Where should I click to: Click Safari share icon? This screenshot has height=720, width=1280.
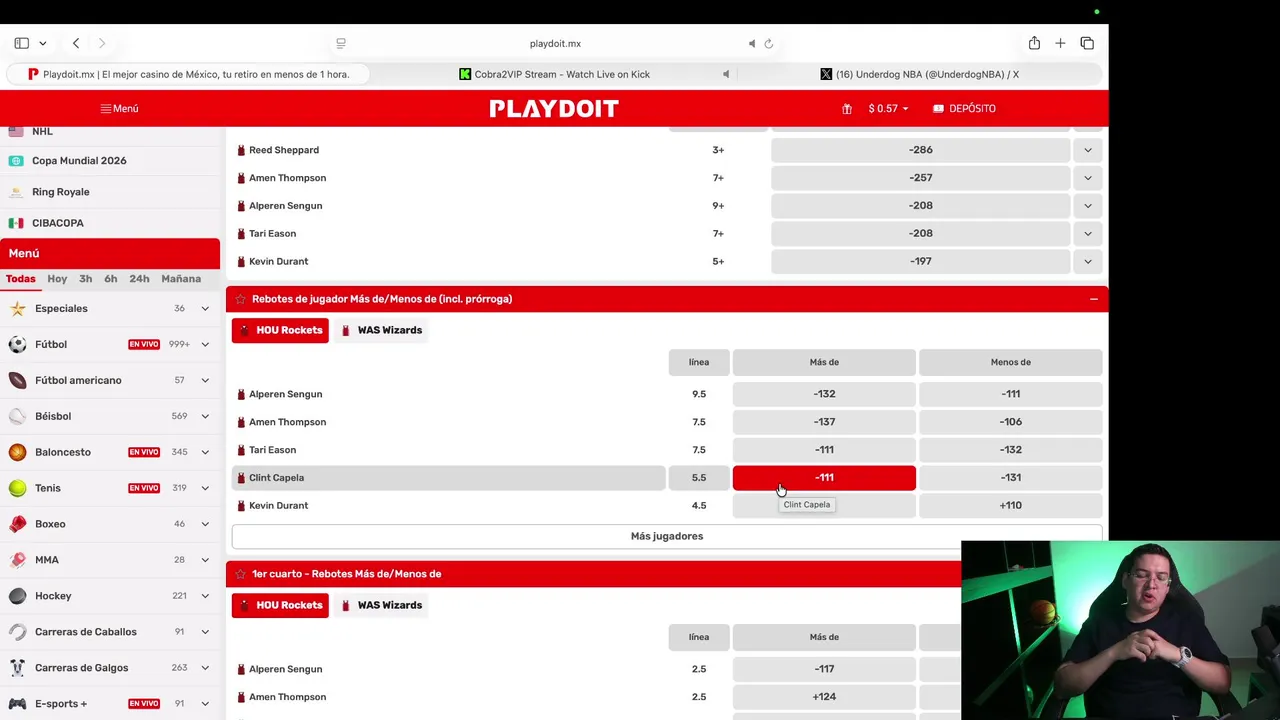click(1034, 43)
